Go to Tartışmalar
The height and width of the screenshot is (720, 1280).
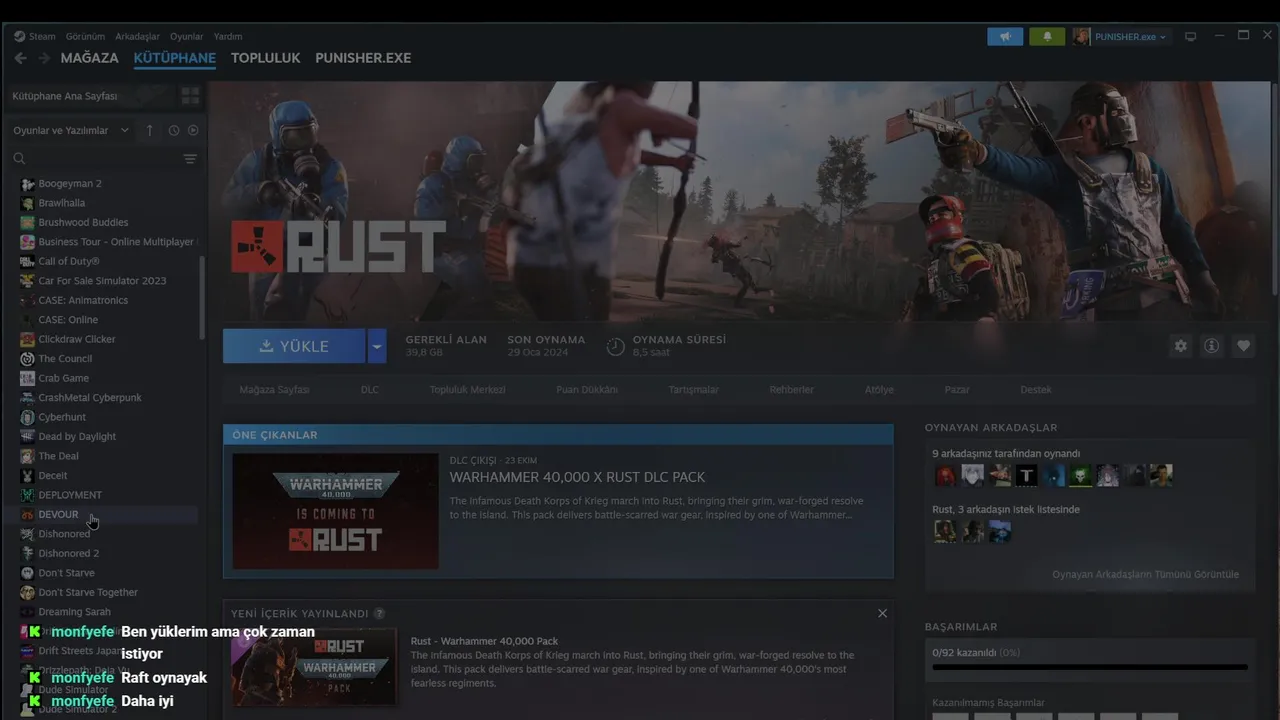click(x=693, y=390)
